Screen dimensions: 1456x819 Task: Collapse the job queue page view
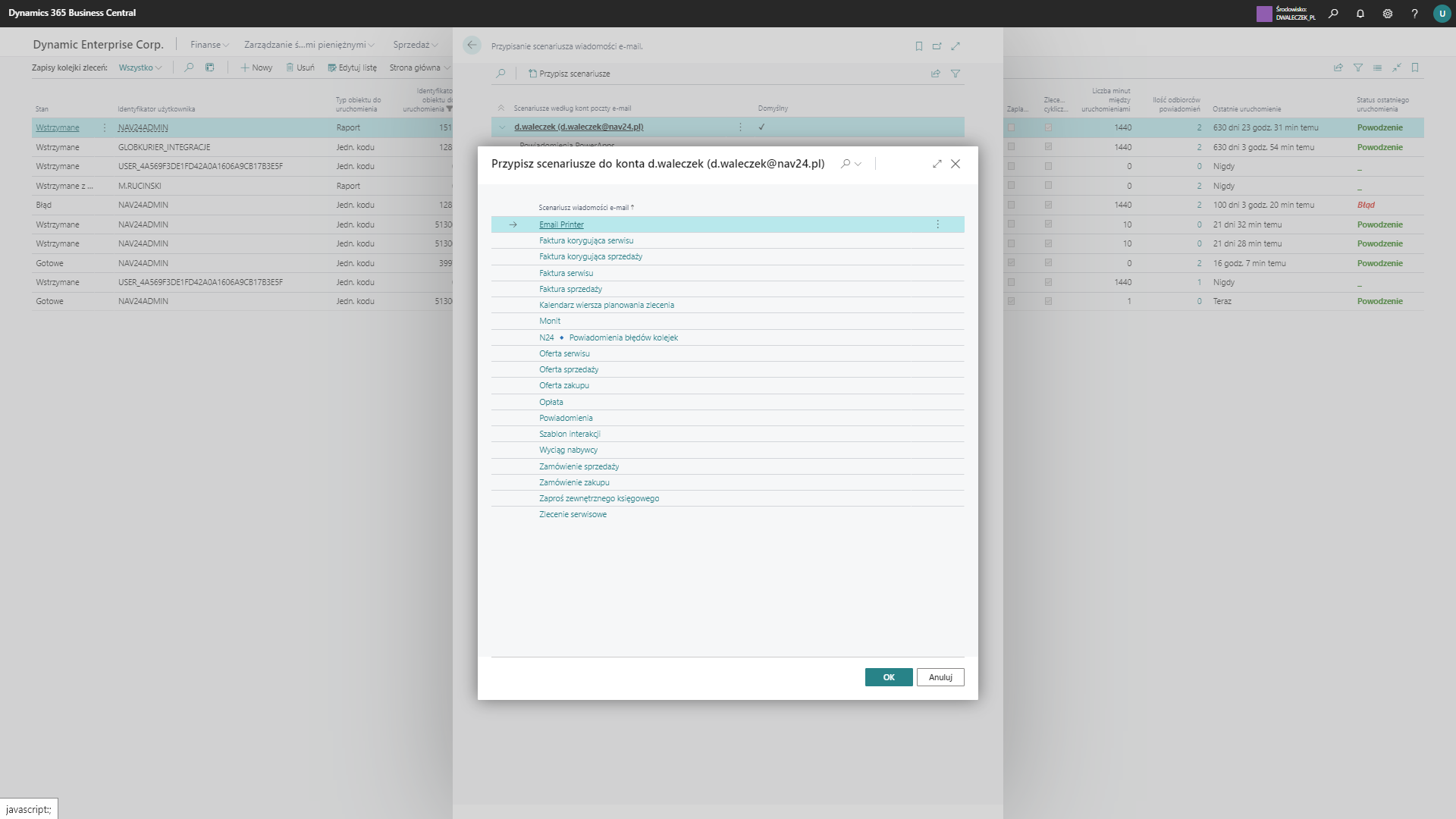pos(1396,67)
